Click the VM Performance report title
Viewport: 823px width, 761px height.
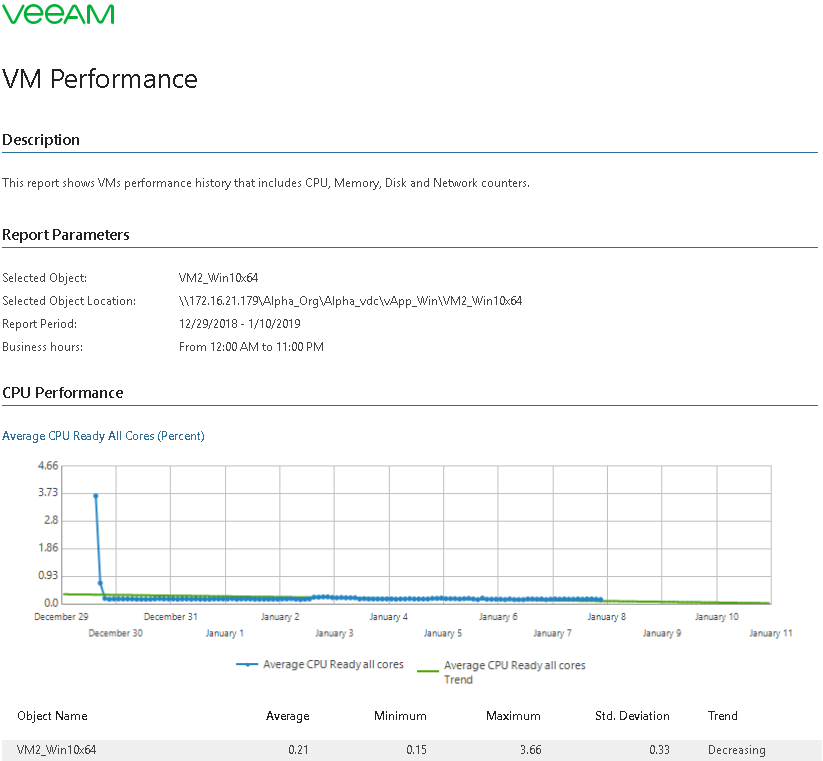(x=100, y=79)
